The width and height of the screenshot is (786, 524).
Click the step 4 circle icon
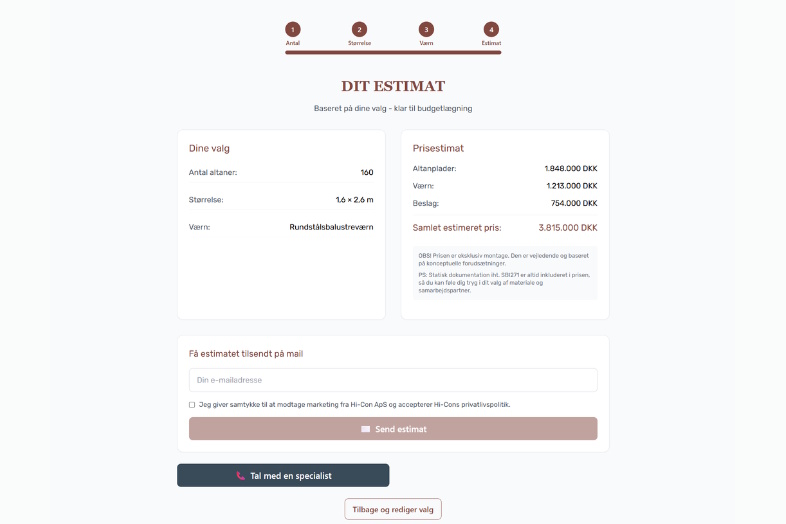click(x=491, y=30)
